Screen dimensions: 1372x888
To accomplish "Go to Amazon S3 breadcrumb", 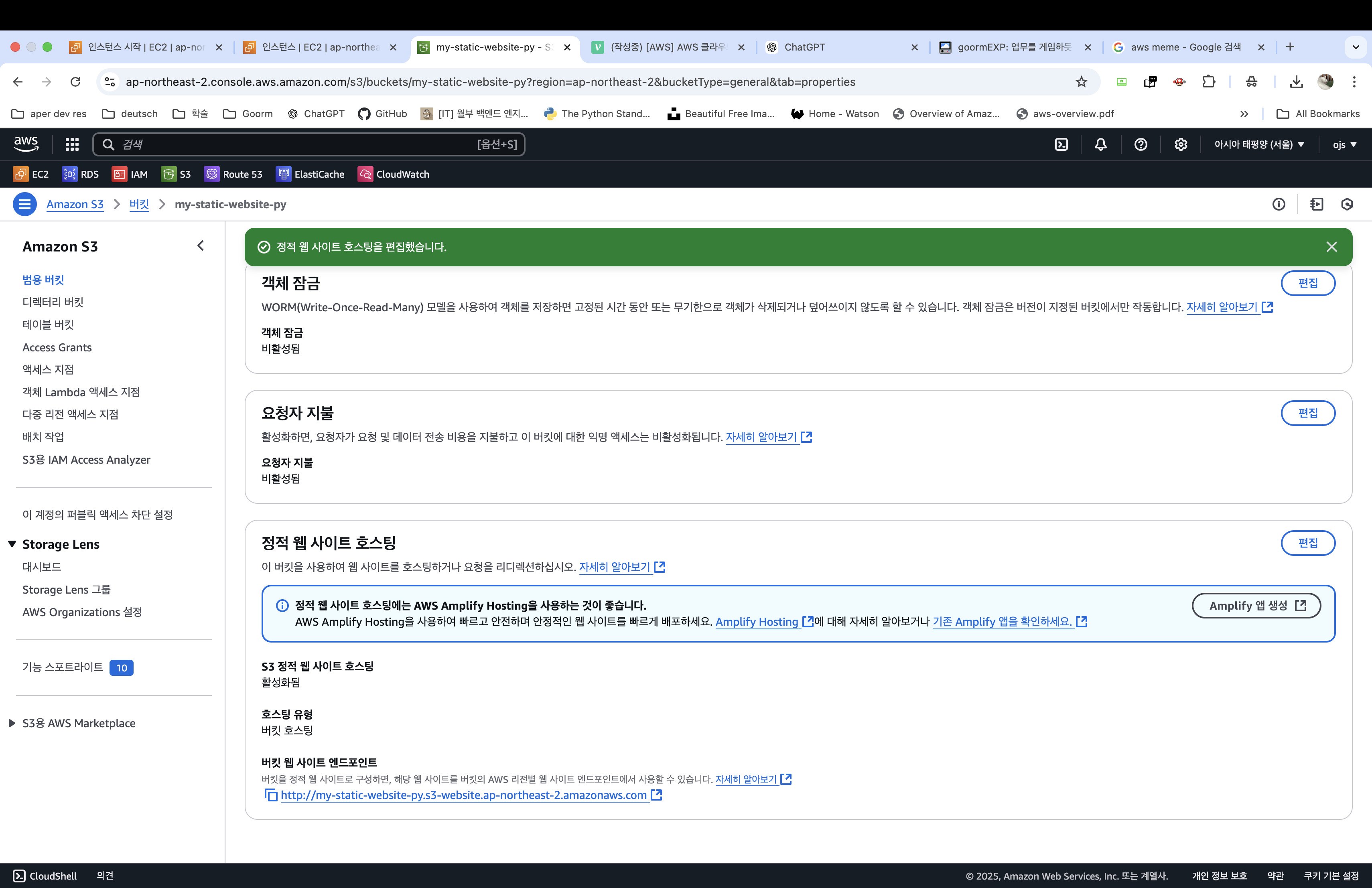I will [x=75, y=204].
